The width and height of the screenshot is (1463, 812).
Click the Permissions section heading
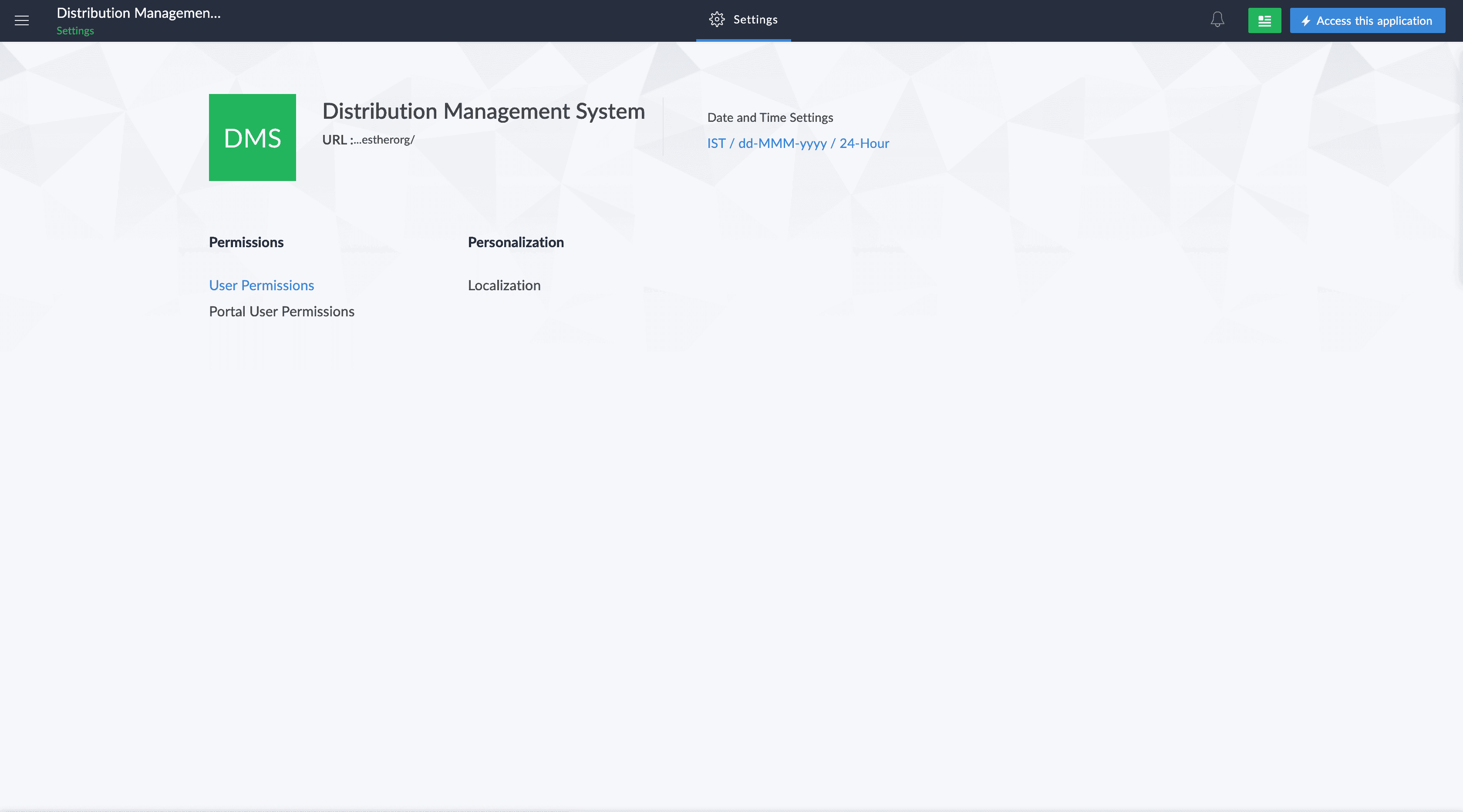pyautogui.click(x=246, y=242)
